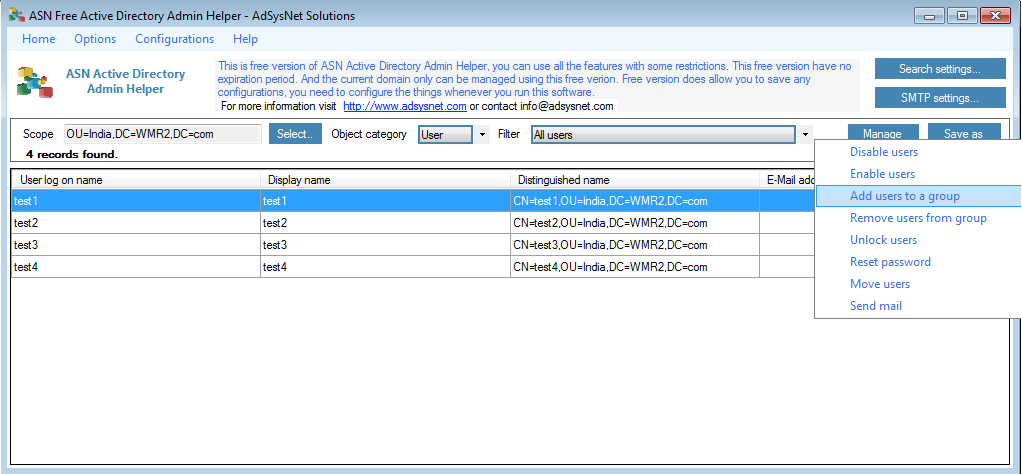Image resolution: width=1022 pixels, height=474 pixels.
Task: Click the Scope field OU=India,DC=WMR2,DC=com
Action: tap(163, 134)
